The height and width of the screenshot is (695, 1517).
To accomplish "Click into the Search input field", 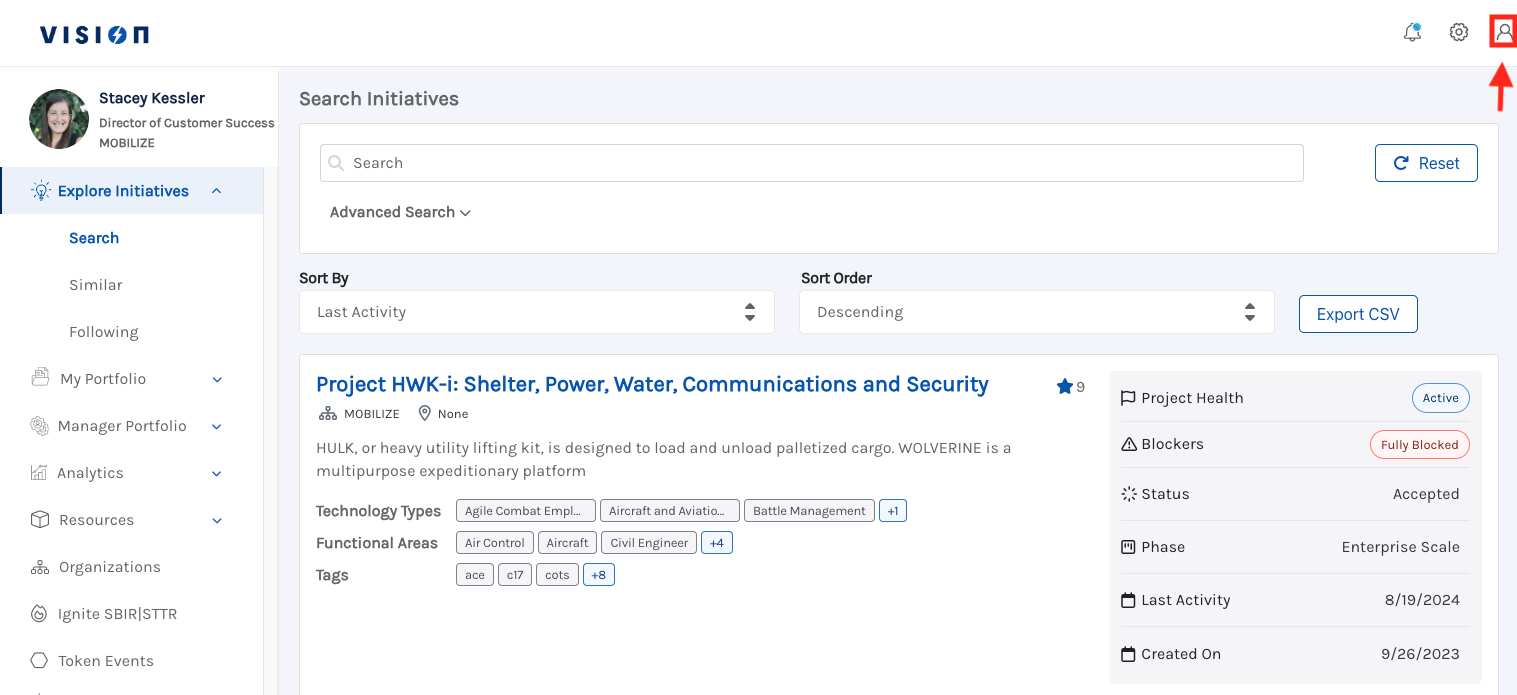I will [811, 163].
